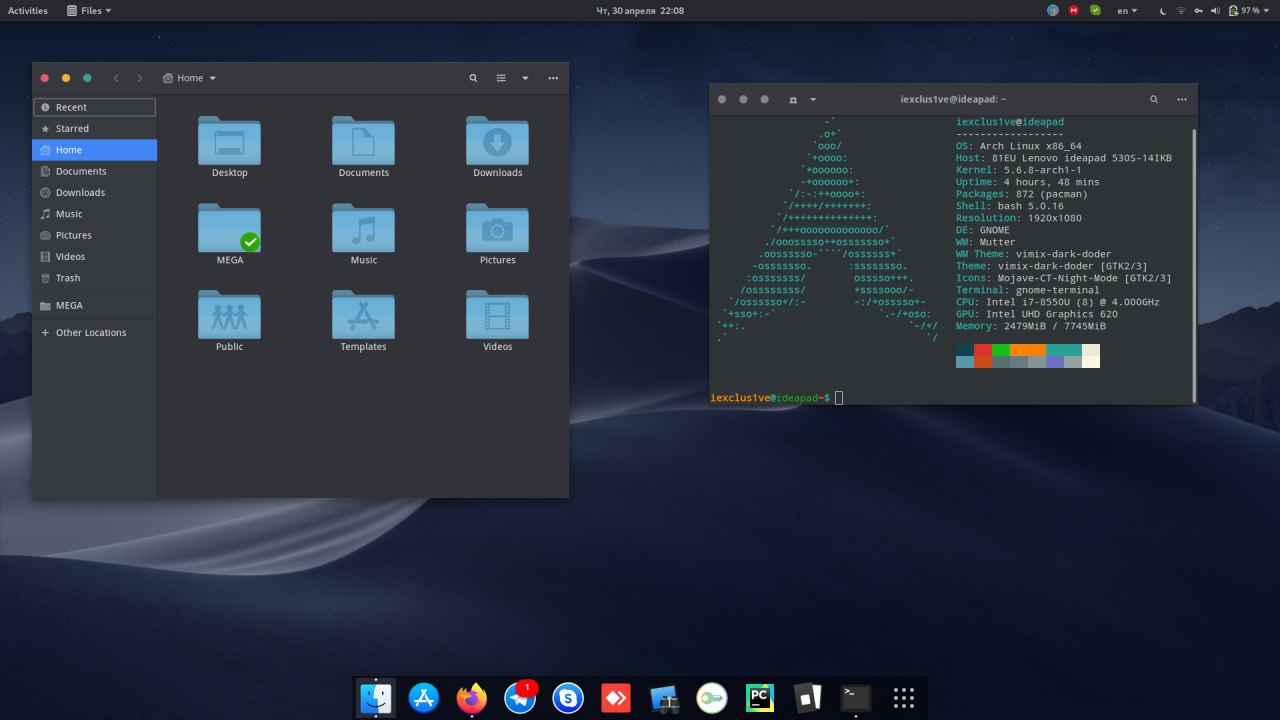Open system menu arrow beside battery
Image resolution: width=1280 pixels, height=720 pixels.
(1267, 10)
